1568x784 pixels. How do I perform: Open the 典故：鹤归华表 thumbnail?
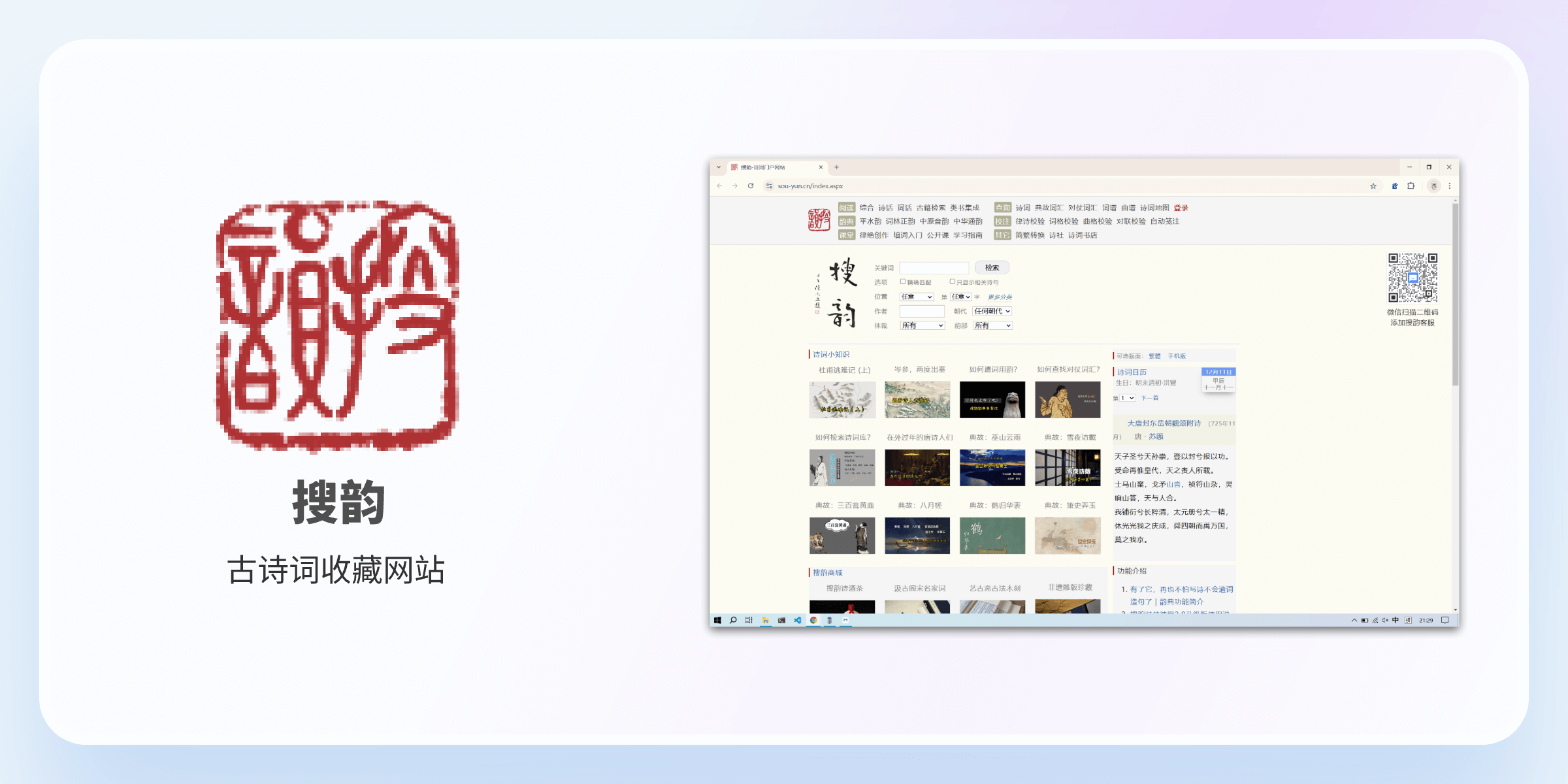(x=992, y=536)
